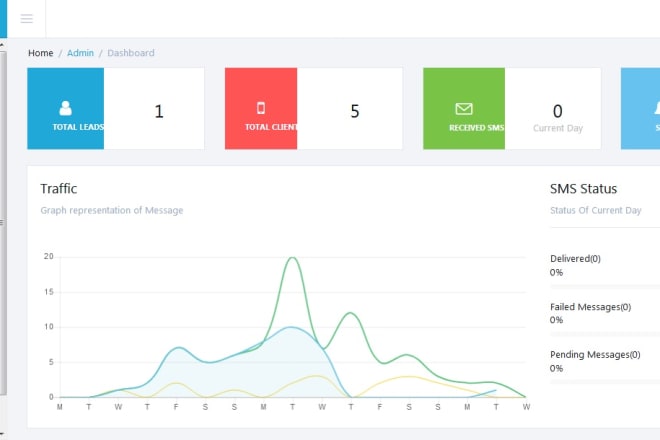
Task: Select the Dashboard breadcrumb
Action: tap(131, 53)
